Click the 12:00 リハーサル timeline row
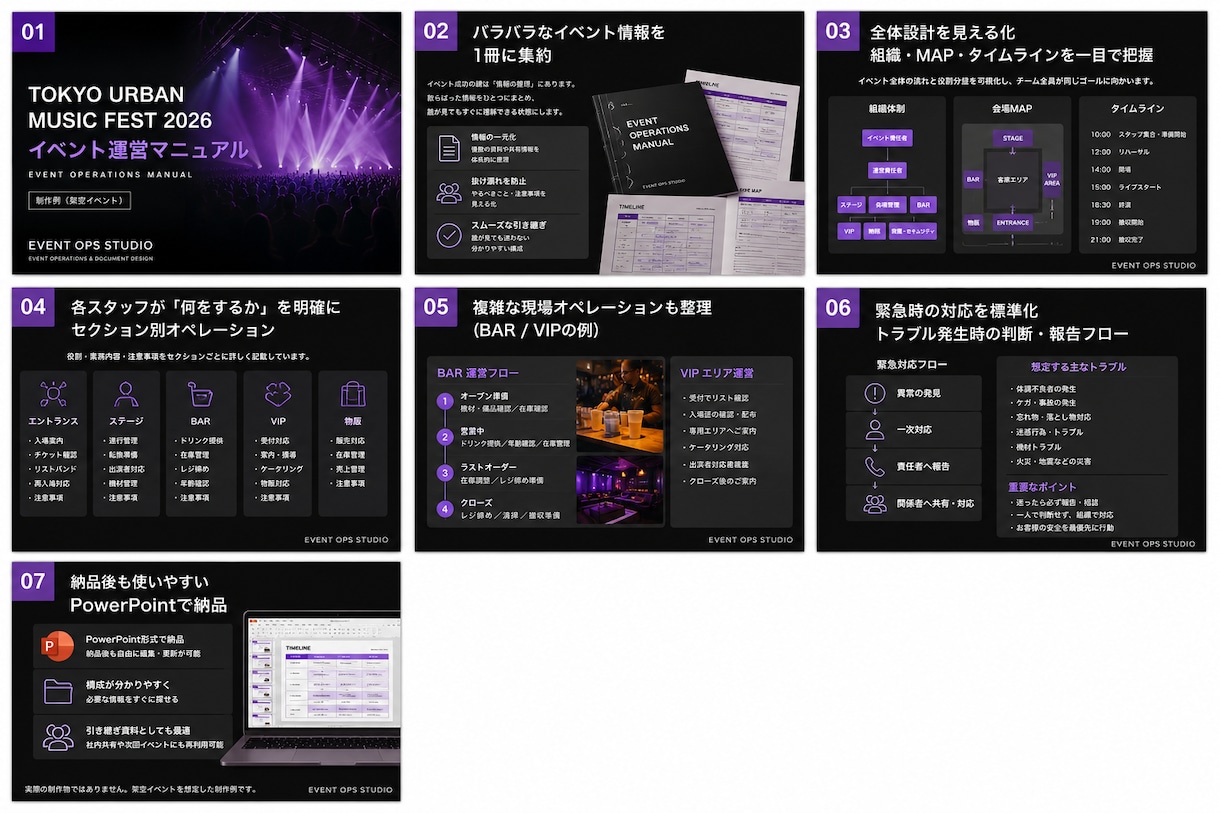 tap(1122, 151)
